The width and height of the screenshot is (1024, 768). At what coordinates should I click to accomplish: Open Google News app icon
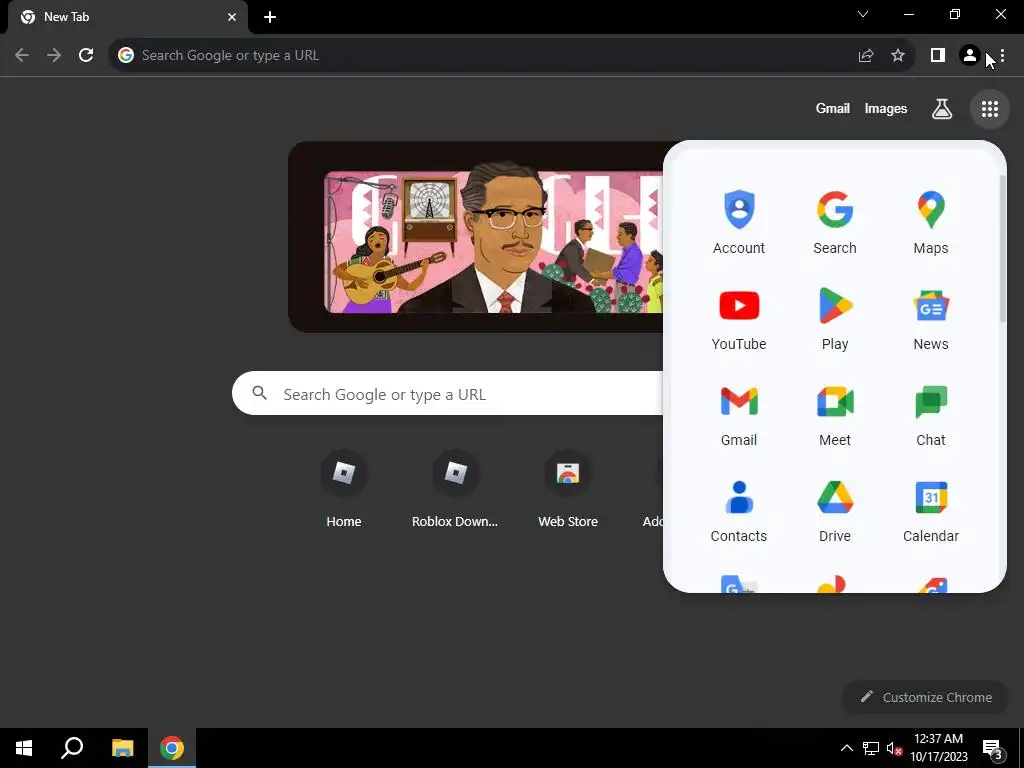tap(931, 319)
